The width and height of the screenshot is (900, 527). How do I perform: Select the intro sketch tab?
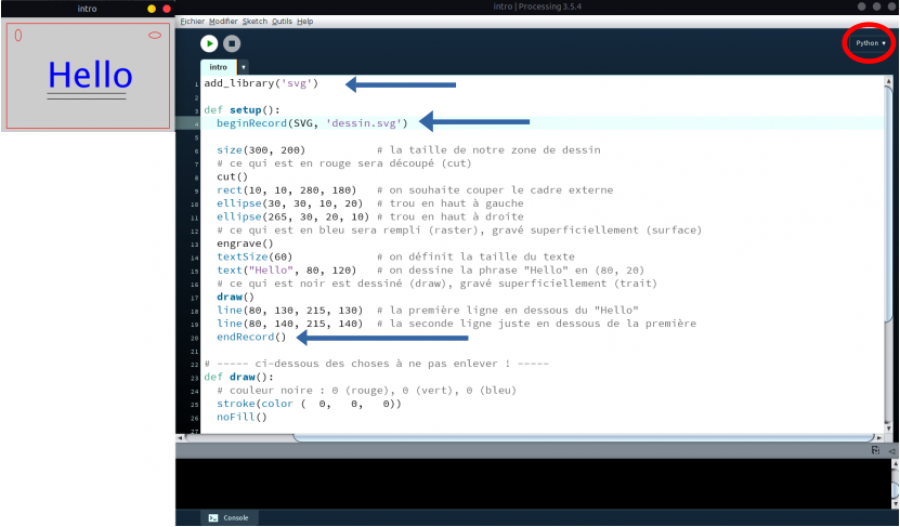(x=218, y=67)
